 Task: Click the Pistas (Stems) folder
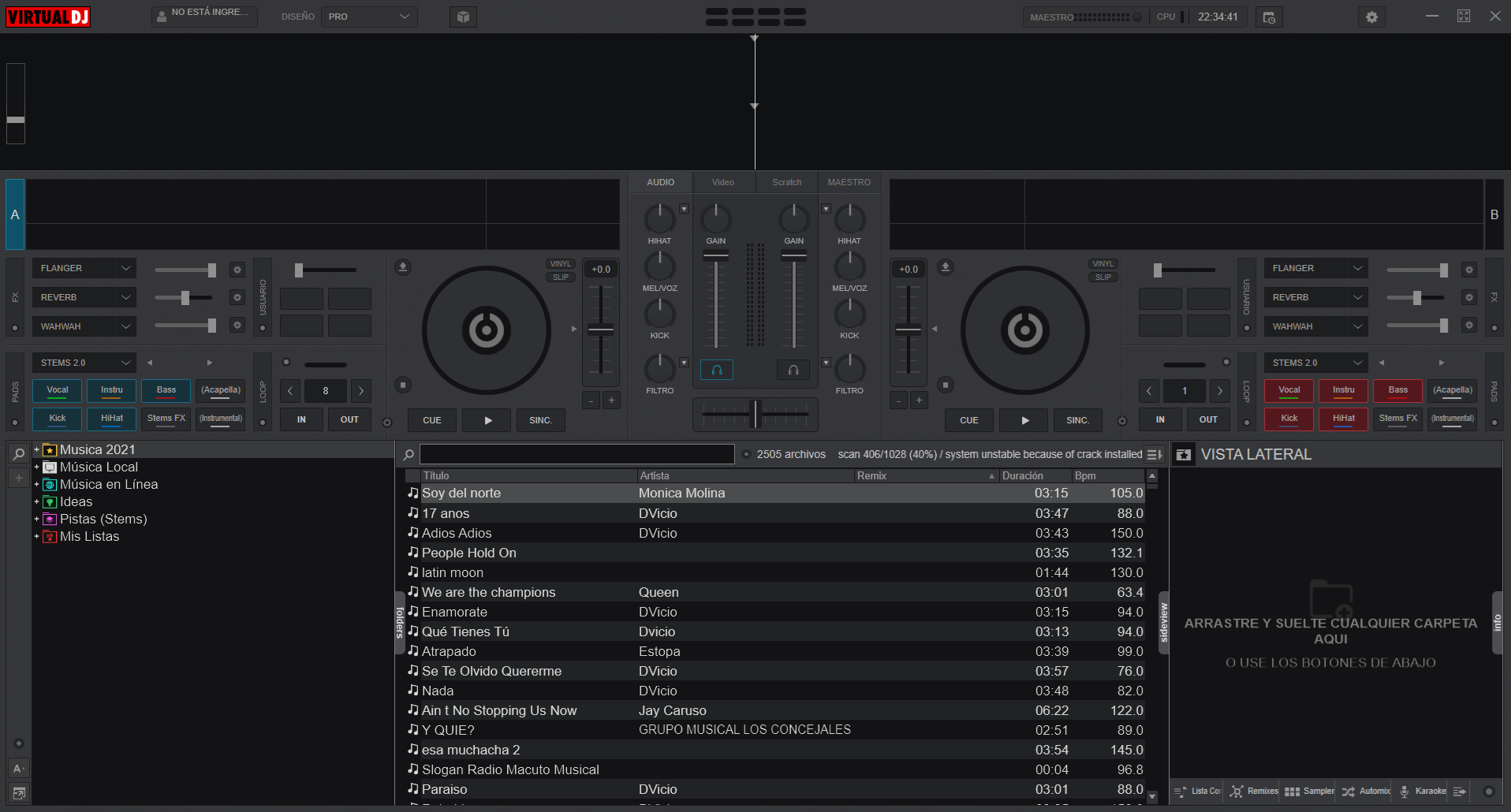point(103,519)
